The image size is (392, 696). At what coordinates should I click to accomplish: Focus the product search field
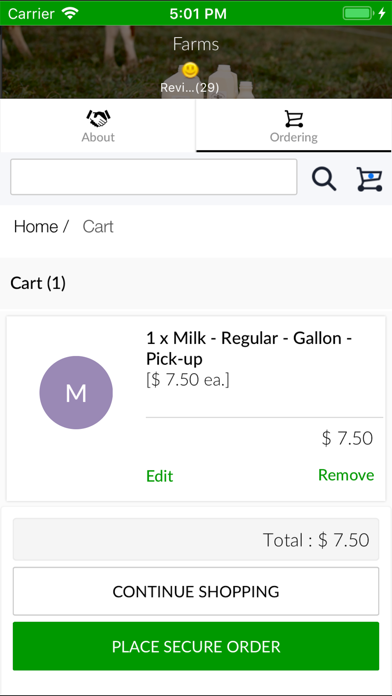click(154, 177)
